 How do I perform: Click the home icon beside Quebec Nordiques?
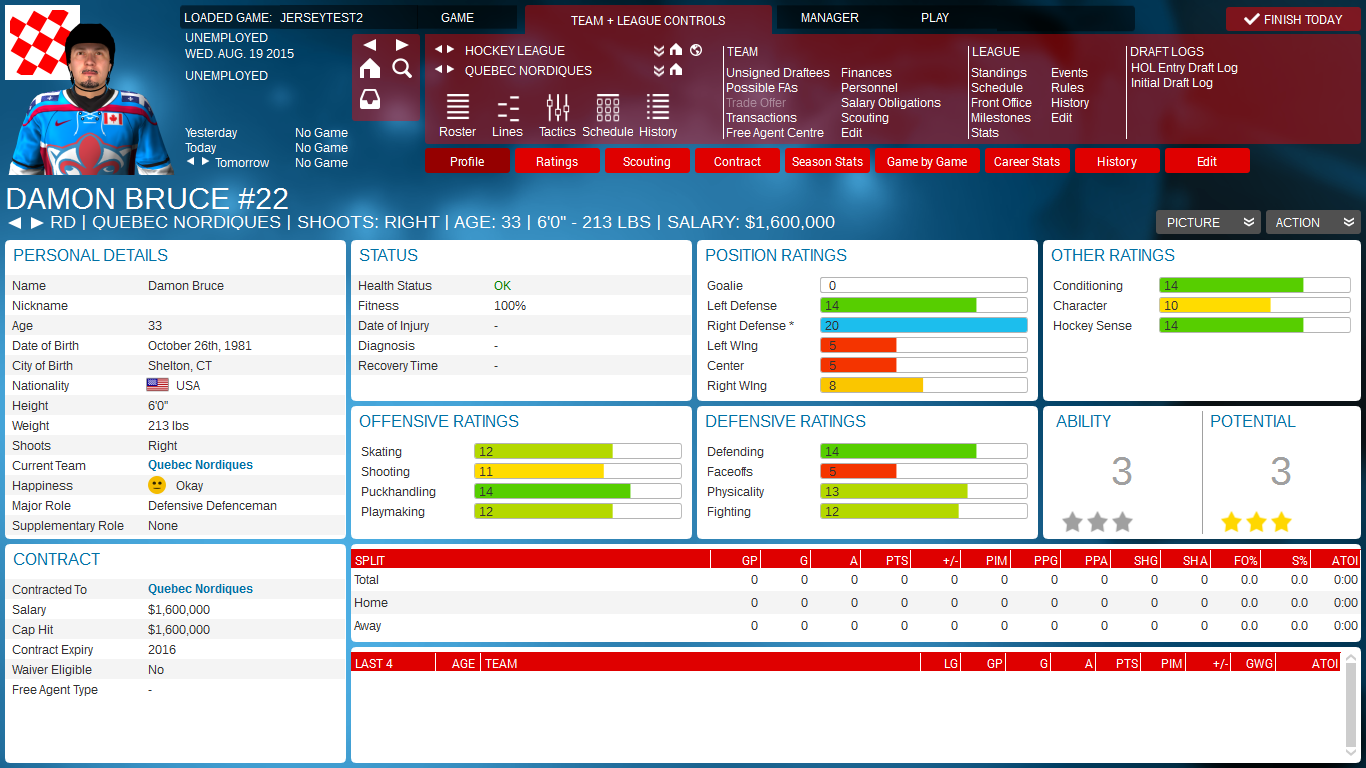point(676,70)
